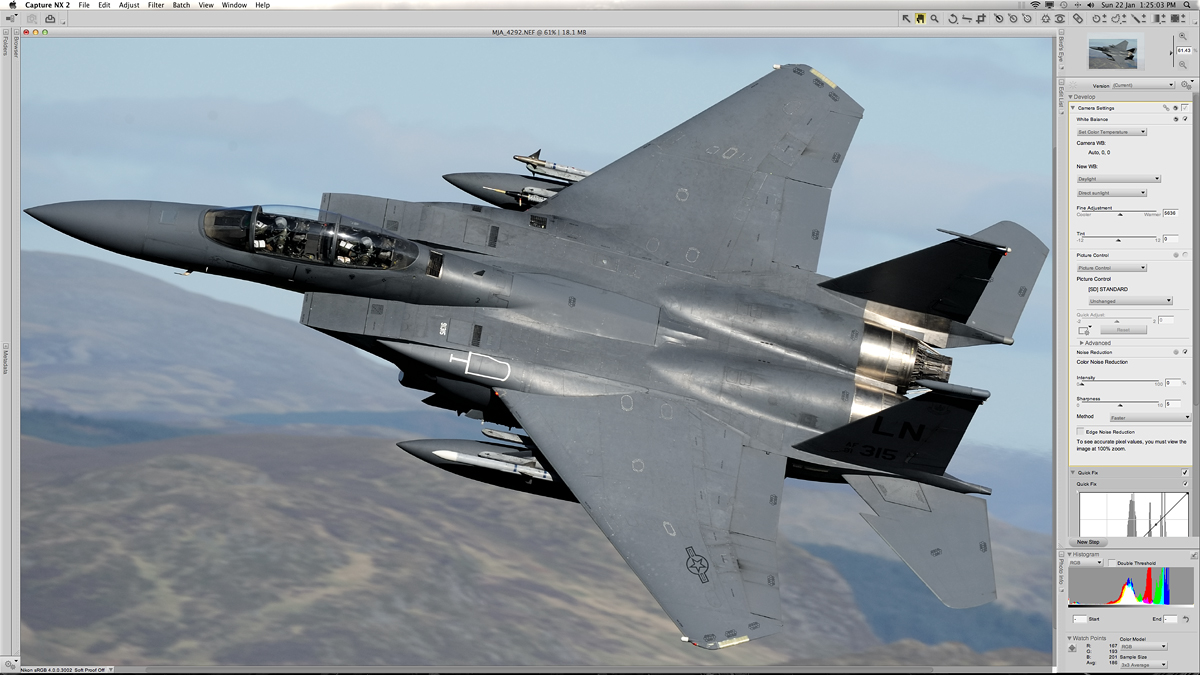Image resolution: width=1200 pixels, height=675 pixels.
Task: Click the volume icon in menu bar
Action: [x=1090, y=5]
